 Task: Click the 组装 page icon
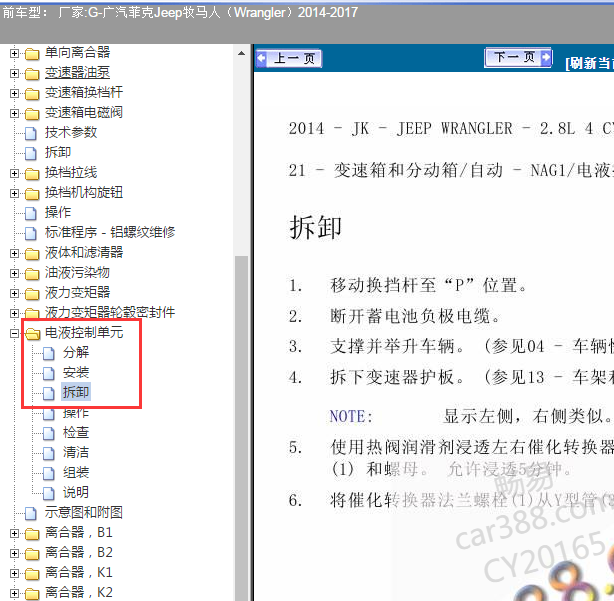click(x=49, y=473)
